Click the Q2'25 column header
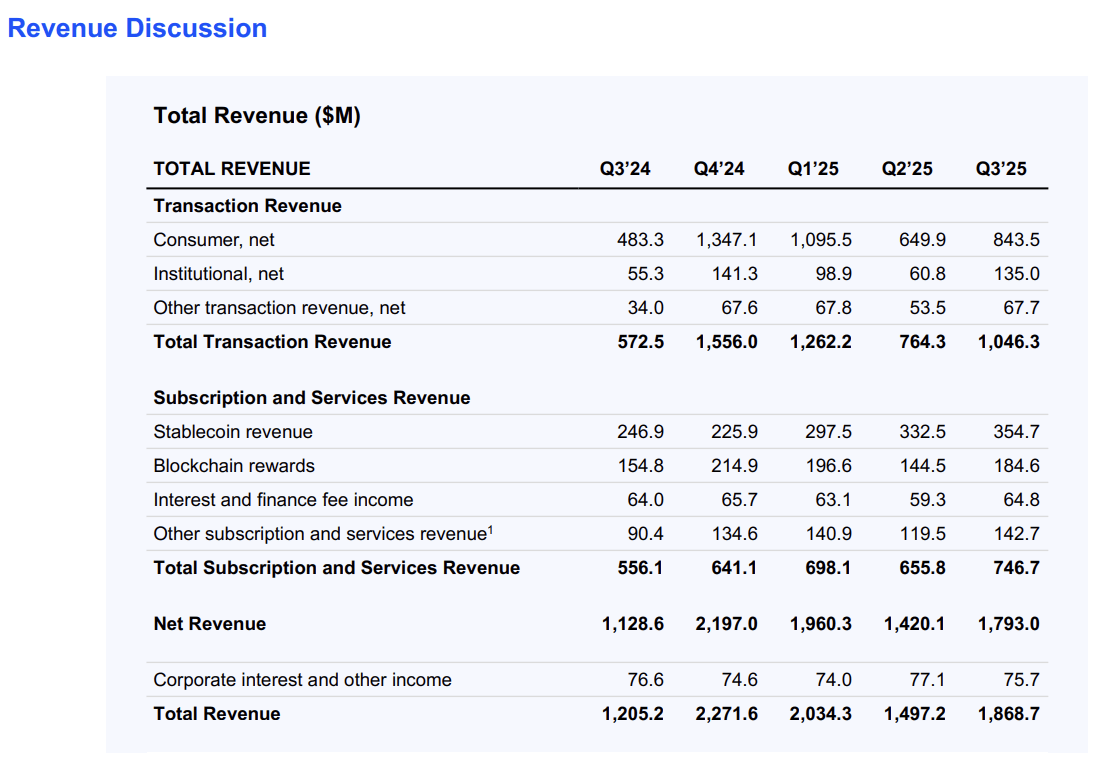This screenshot has height=782, width=1100. 907,169
